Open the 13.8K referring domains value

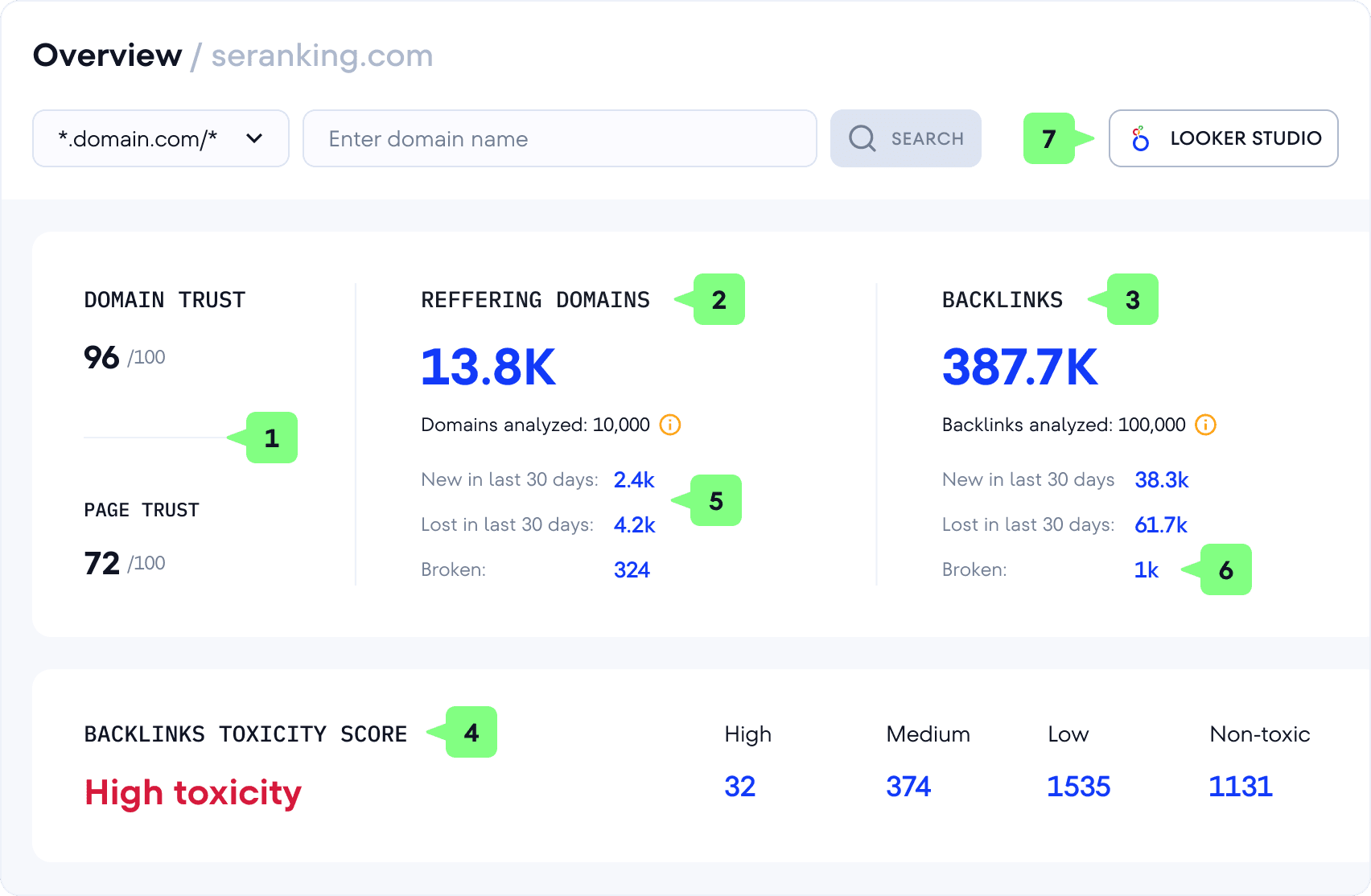point(488,367)
